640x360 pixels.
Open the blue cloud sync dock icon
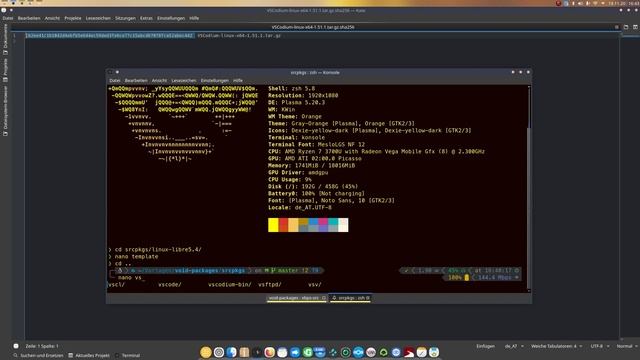[x=358, y=352]
